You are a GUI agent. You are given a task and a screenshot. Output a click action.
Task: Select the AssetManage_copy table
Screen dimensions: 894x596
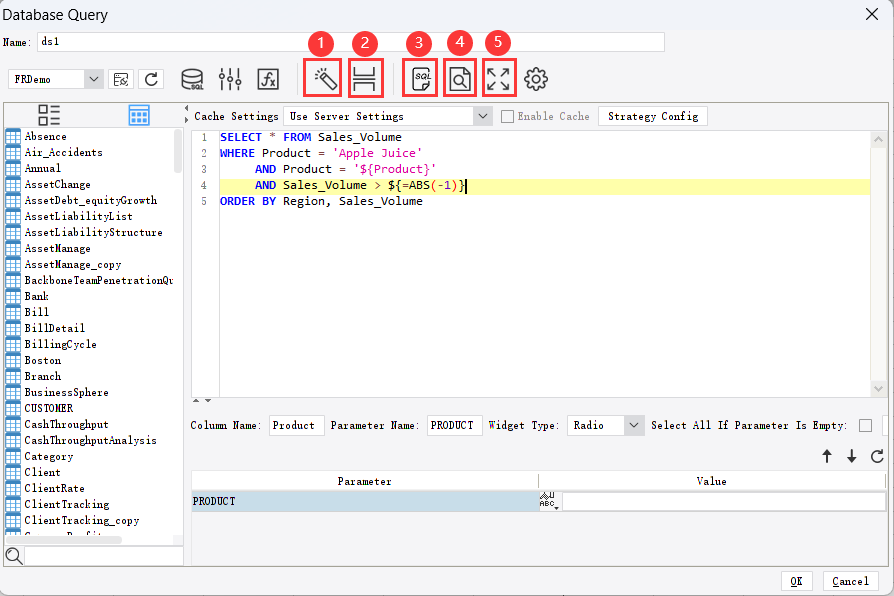(x=72, y=264)
